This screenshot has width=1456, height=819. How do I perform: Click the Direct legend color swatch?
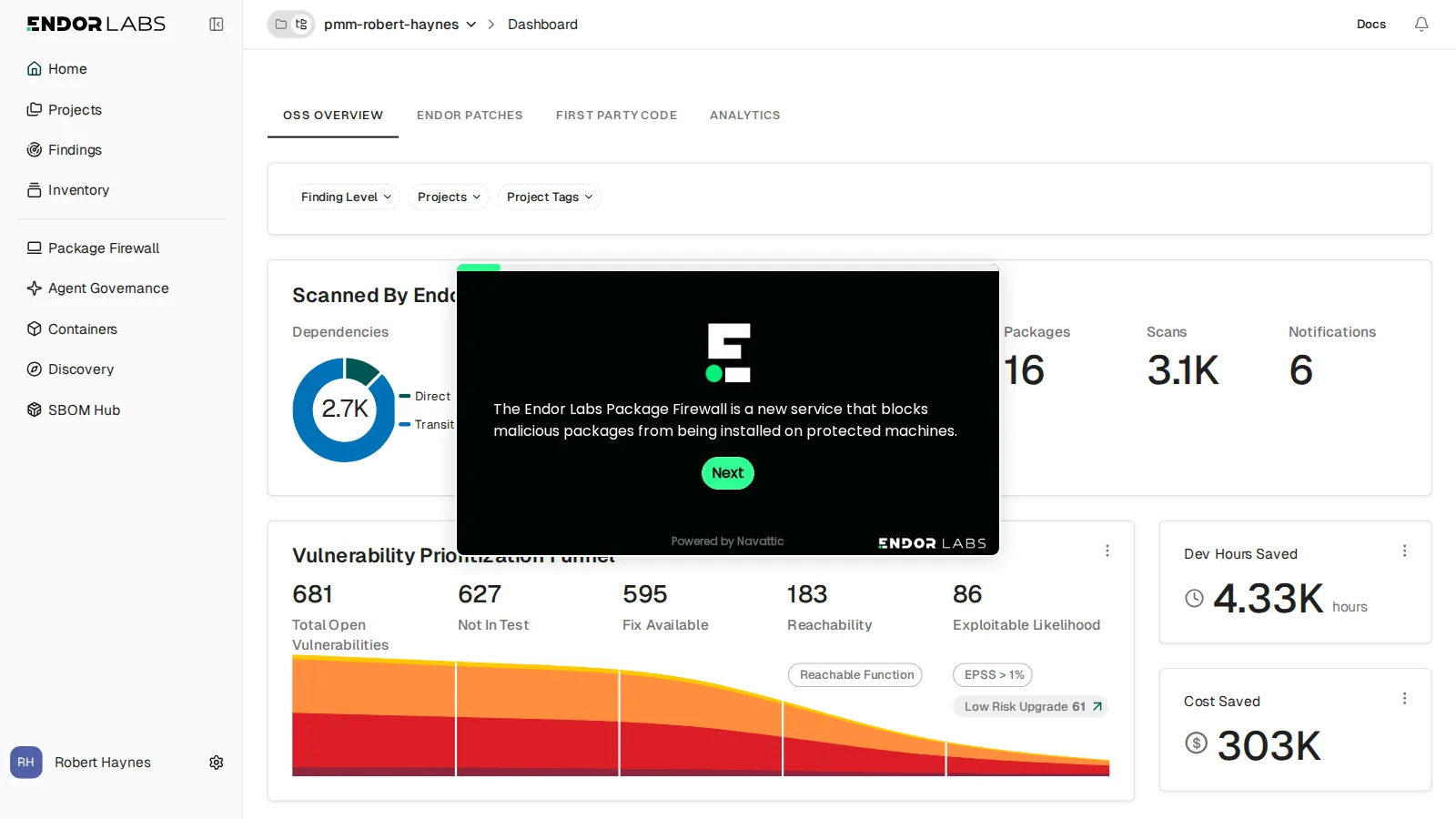pos(405,396)
